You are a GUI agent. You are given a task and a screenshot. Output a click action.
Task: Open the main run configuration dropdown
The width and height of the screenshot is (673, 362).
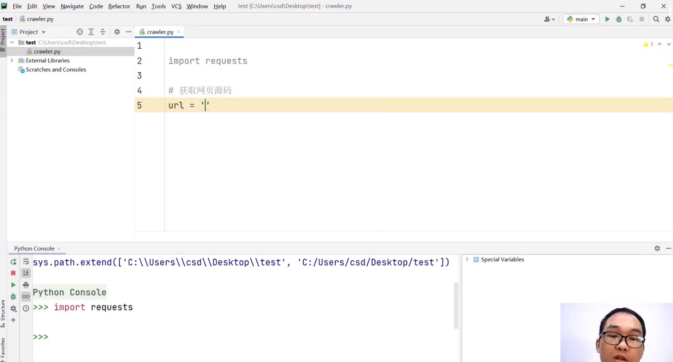coord(581,19)
